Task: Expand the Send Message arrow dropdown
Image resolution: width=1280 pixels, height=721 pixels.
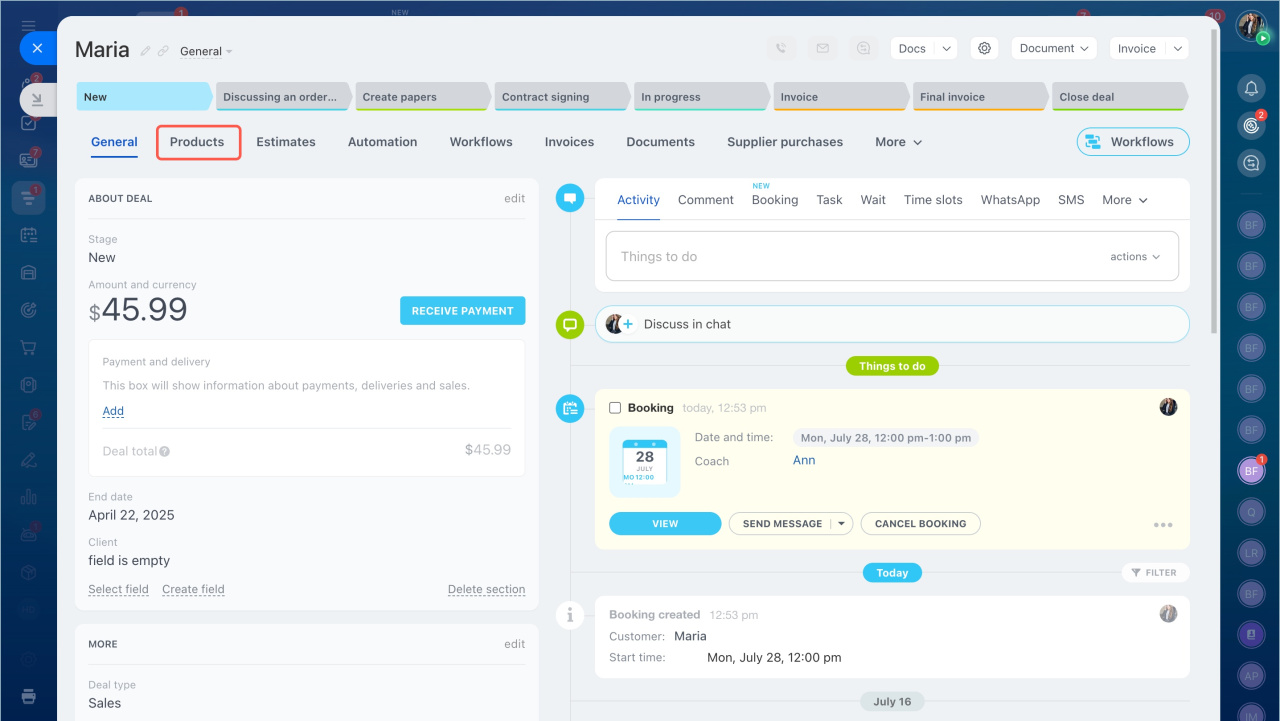Action: [x=842, y=524]
